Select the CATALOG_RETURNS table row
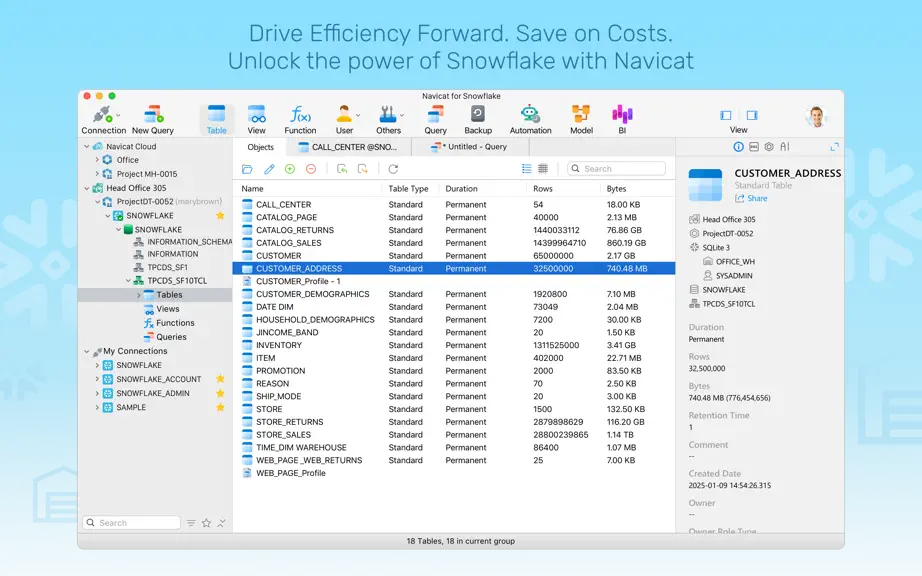Viewport: 922px width, 576px height. tap(453, 230)
